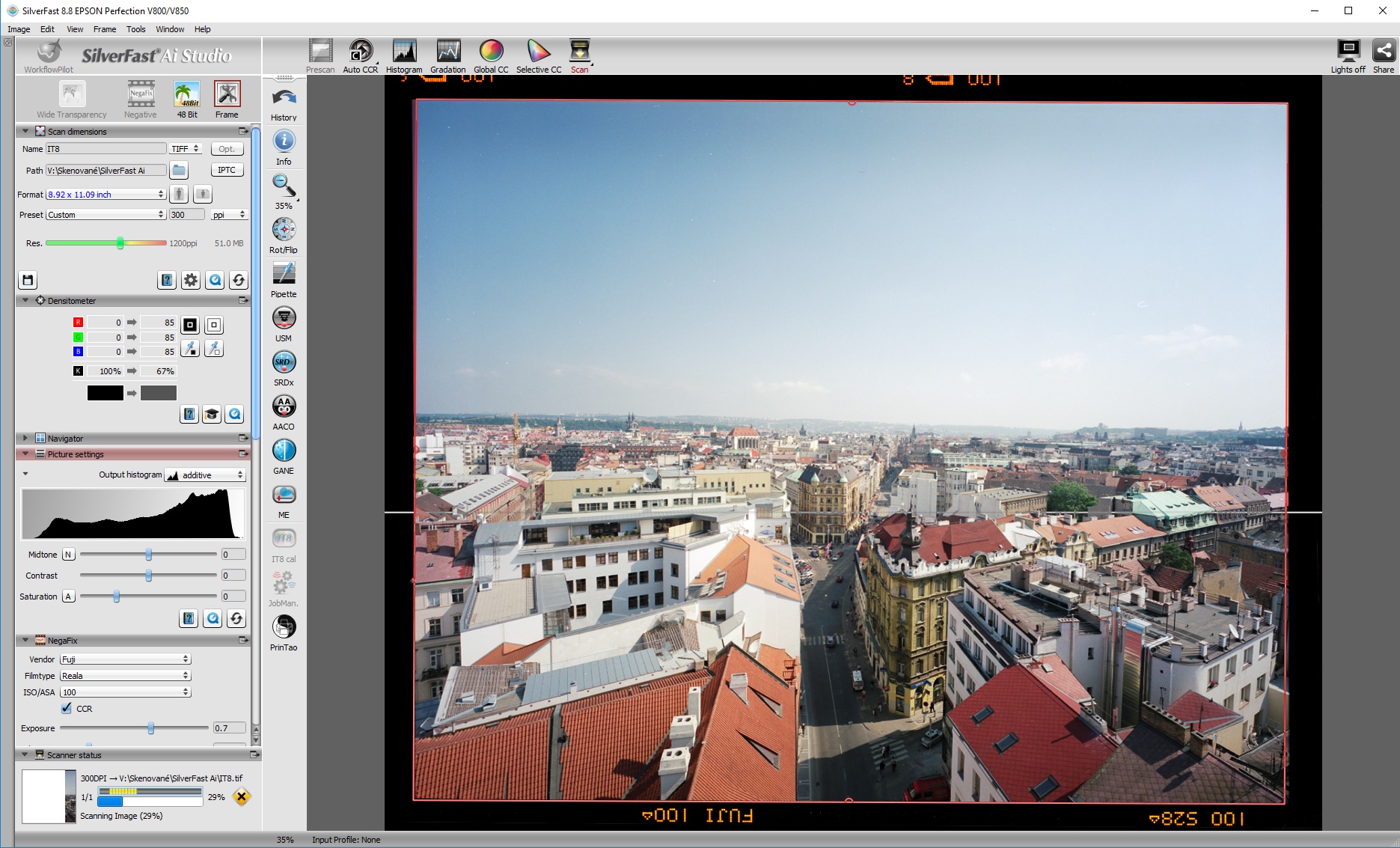
Task: Click the Exposure slider handle
Action: coord(151,728)
